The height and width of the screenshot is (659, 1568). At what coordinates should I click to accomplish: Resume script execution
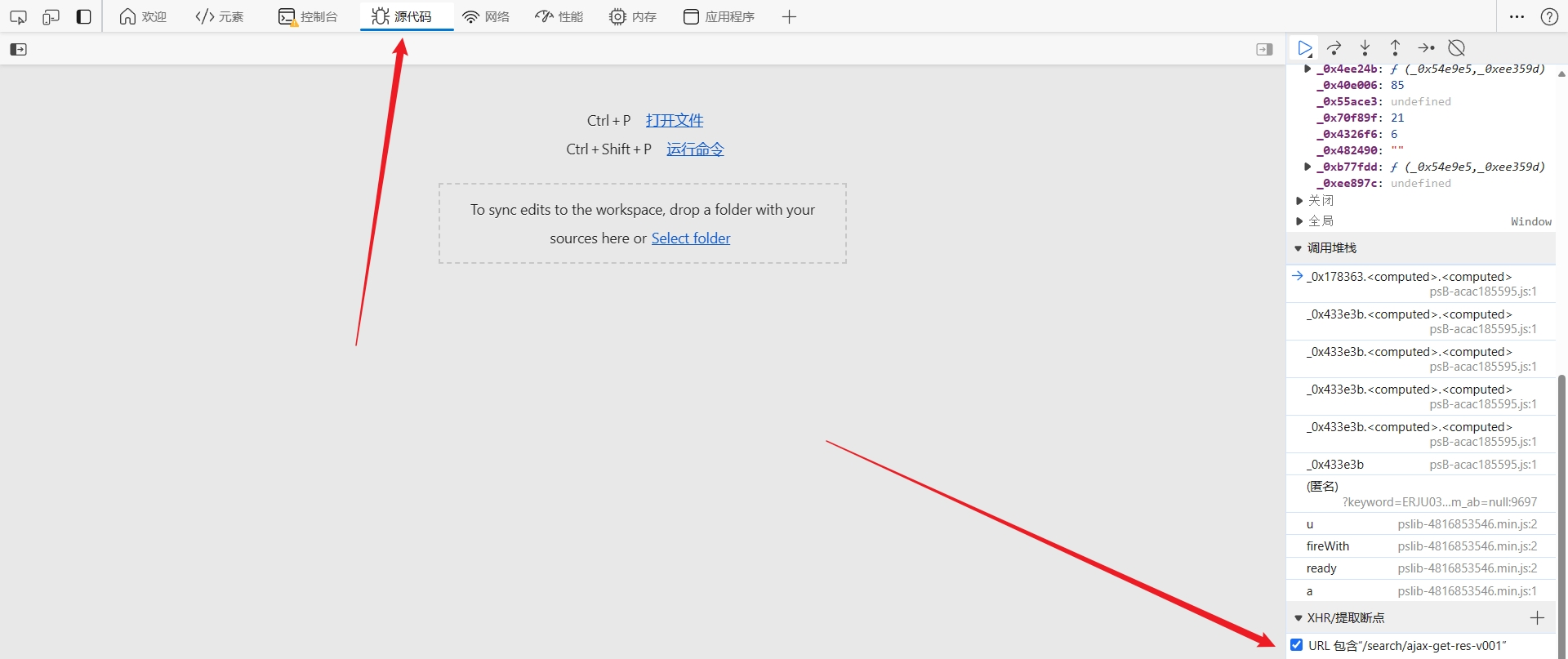[1305, 48]
